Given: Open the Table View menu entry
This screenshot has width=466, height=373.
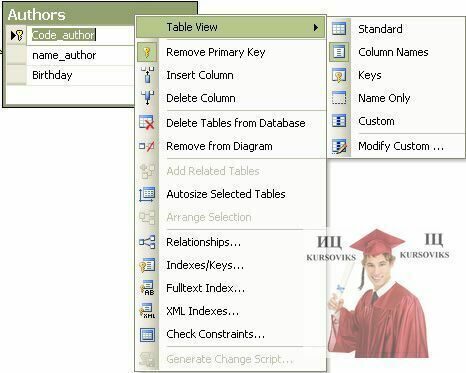Looking at the screenshot, I should pos(231,27).
